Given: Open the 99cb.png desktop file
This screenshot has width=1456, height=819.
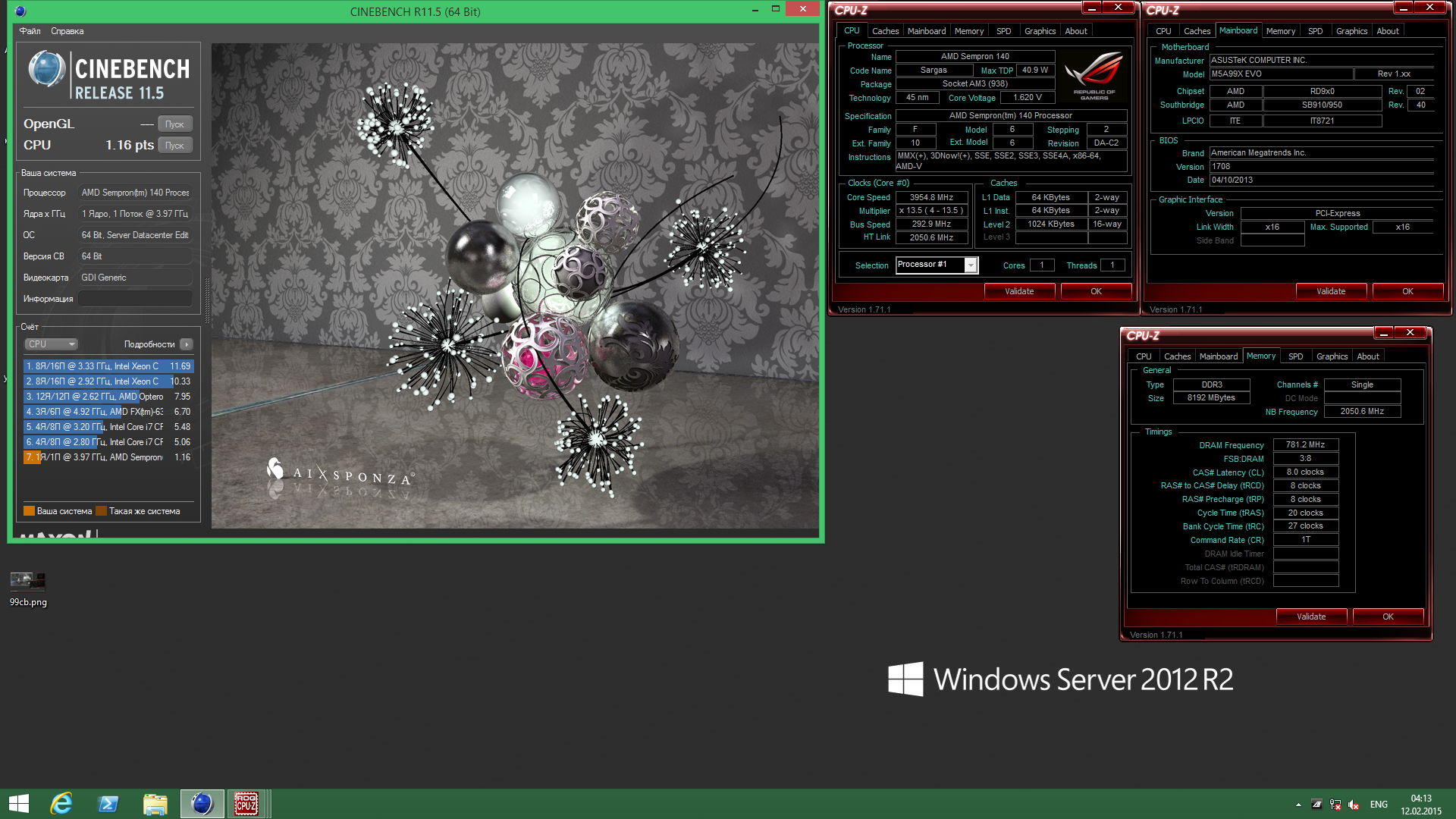Looking at the screenshot, I should (28, 589).
